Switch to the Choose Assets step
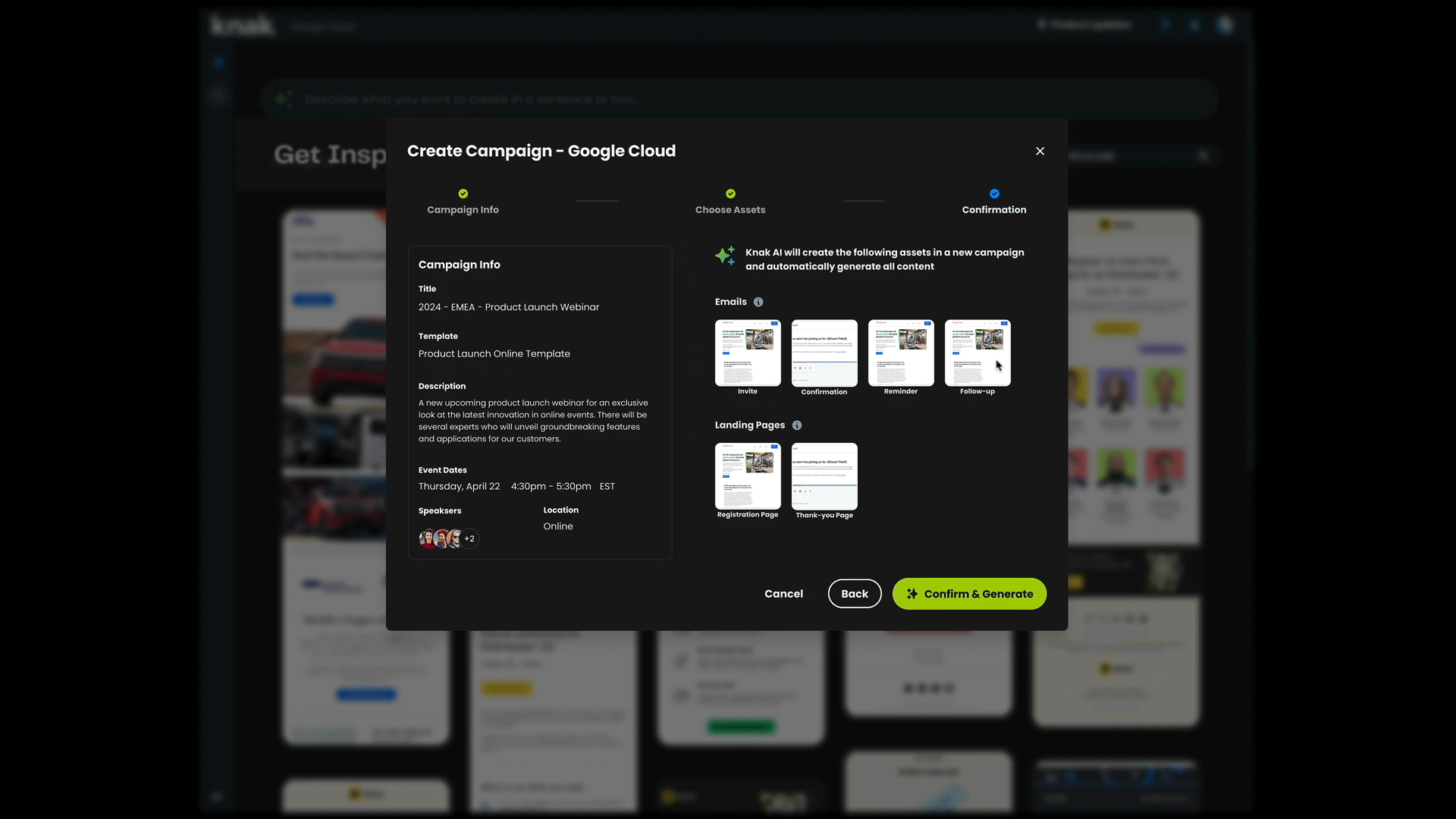 coord(730,210)
